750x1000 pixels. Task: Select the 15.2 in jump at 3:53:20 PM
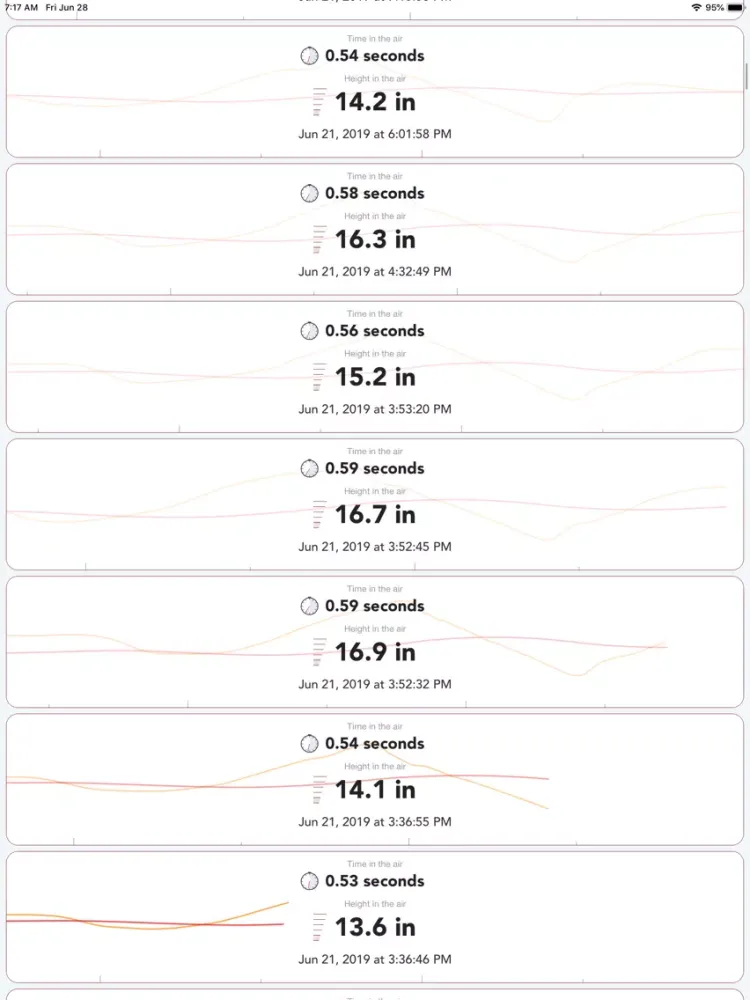375,367
